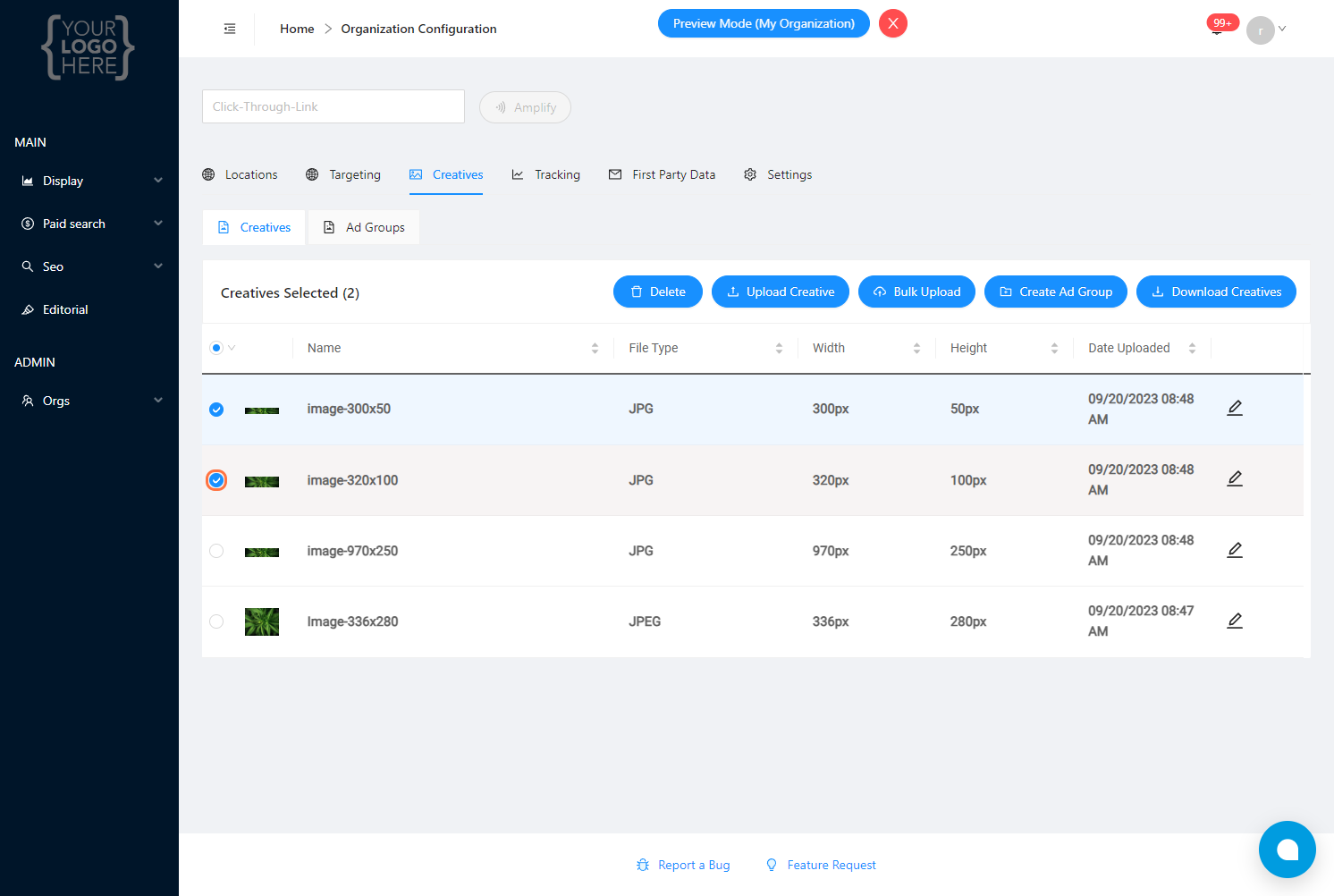Focus the Click-Through-Link input field

tap(333, 106)
